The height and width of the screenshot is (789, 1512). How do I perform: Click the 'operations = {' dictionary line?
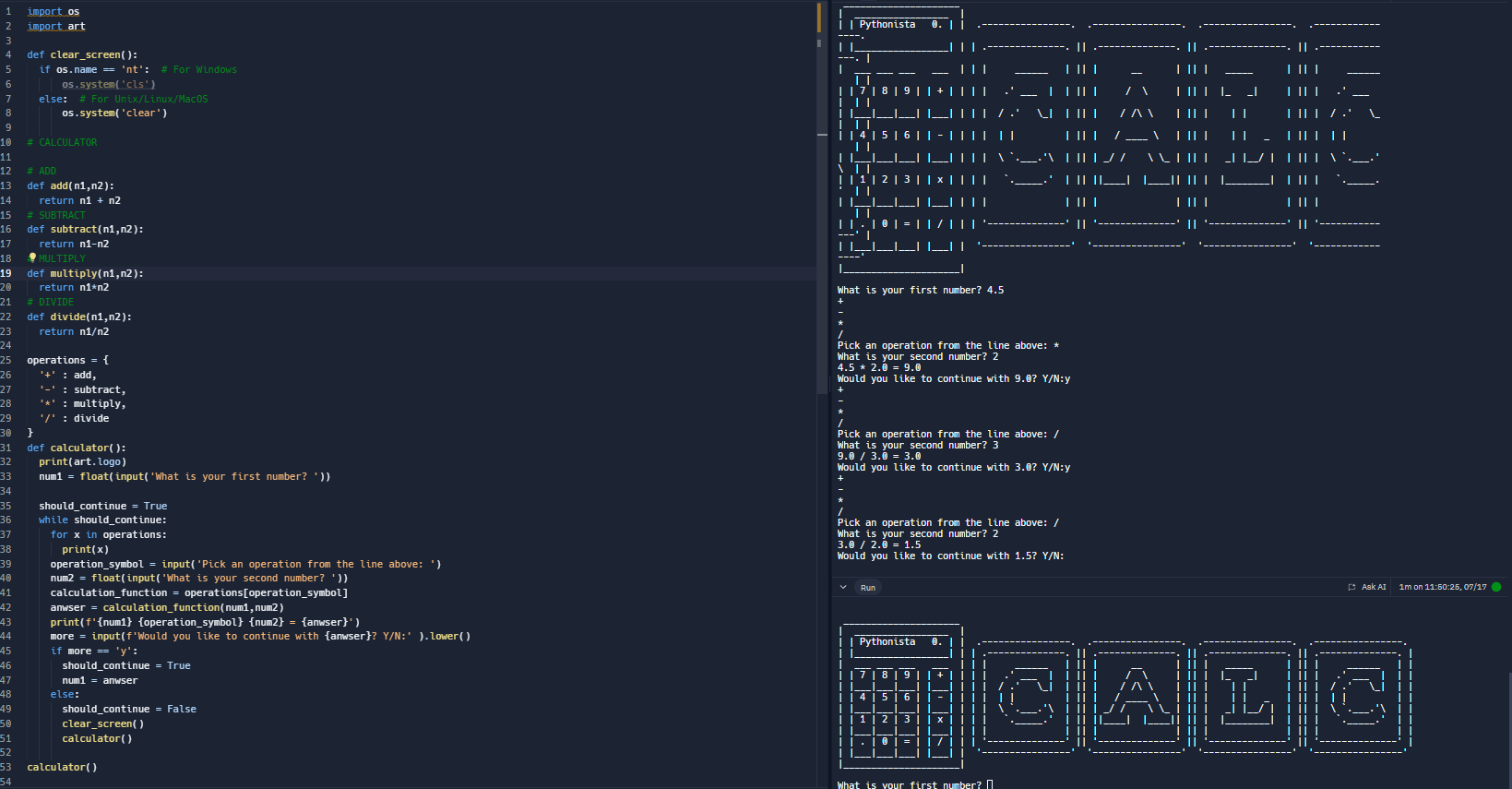(x=67, y=360)
